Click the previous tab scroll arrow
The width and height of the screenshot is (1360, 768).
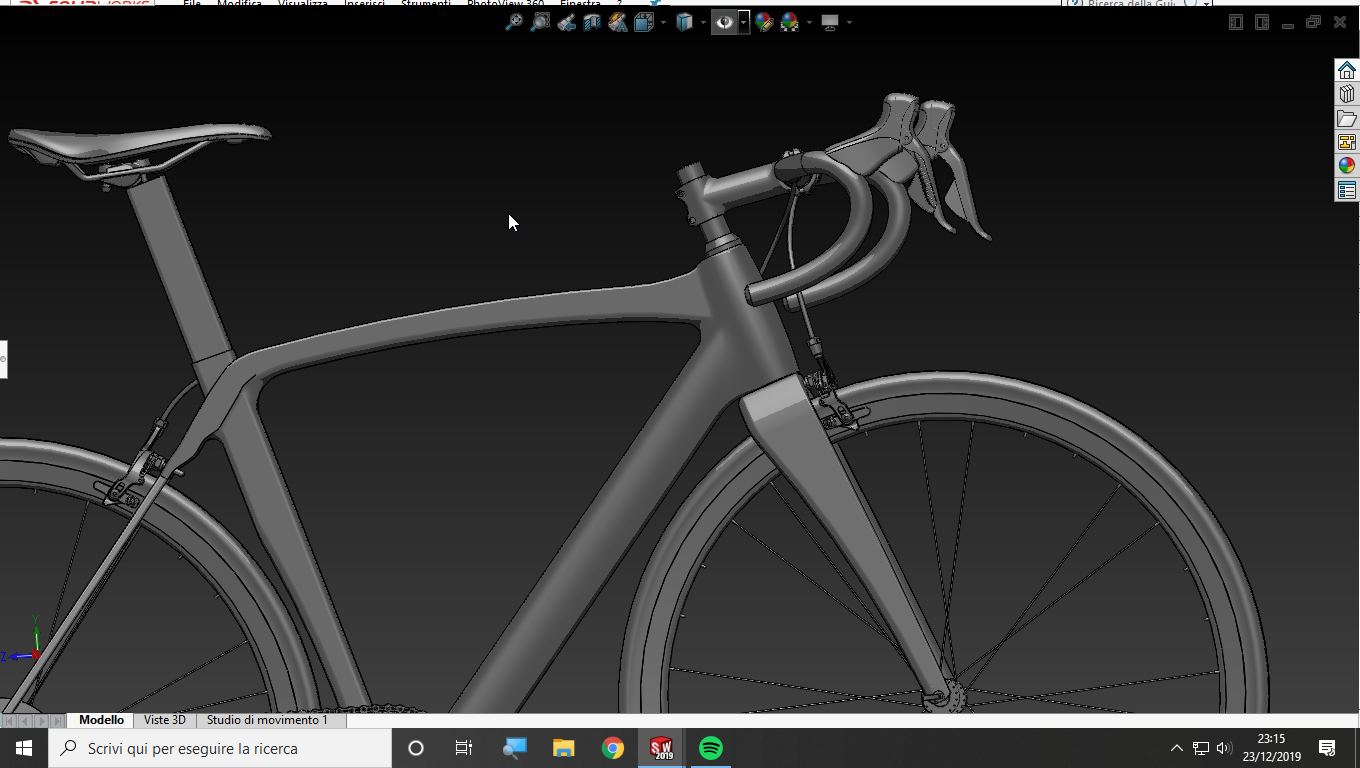coord(25,721)
